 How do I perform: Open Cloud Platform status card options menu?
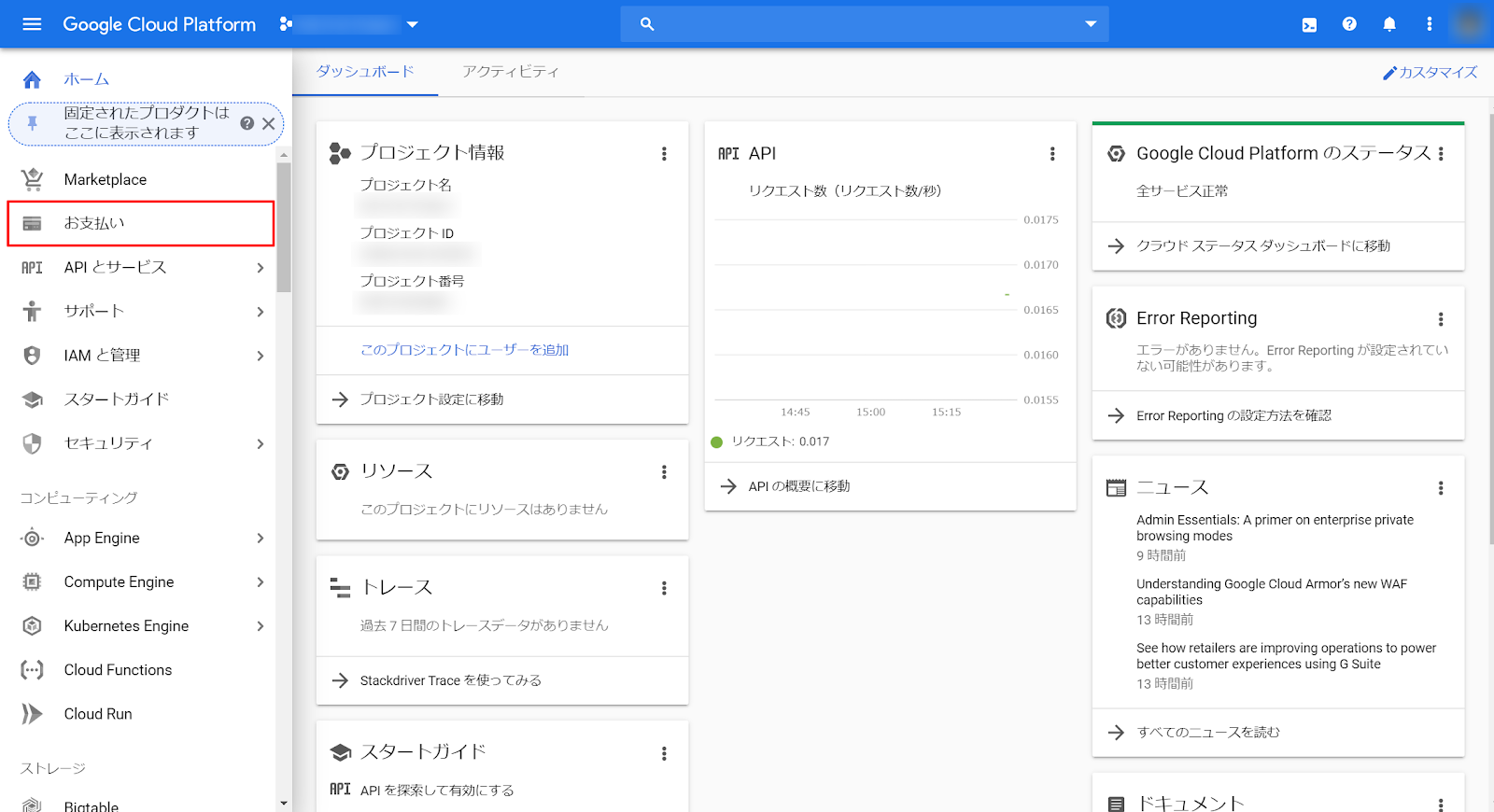tap(1441, 154)
